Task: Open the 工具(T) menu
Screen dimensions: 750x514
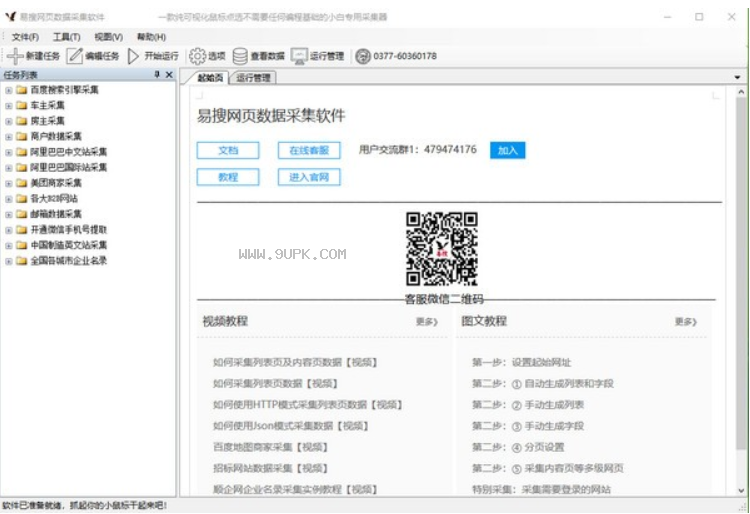Action: (x=66, y=37)
